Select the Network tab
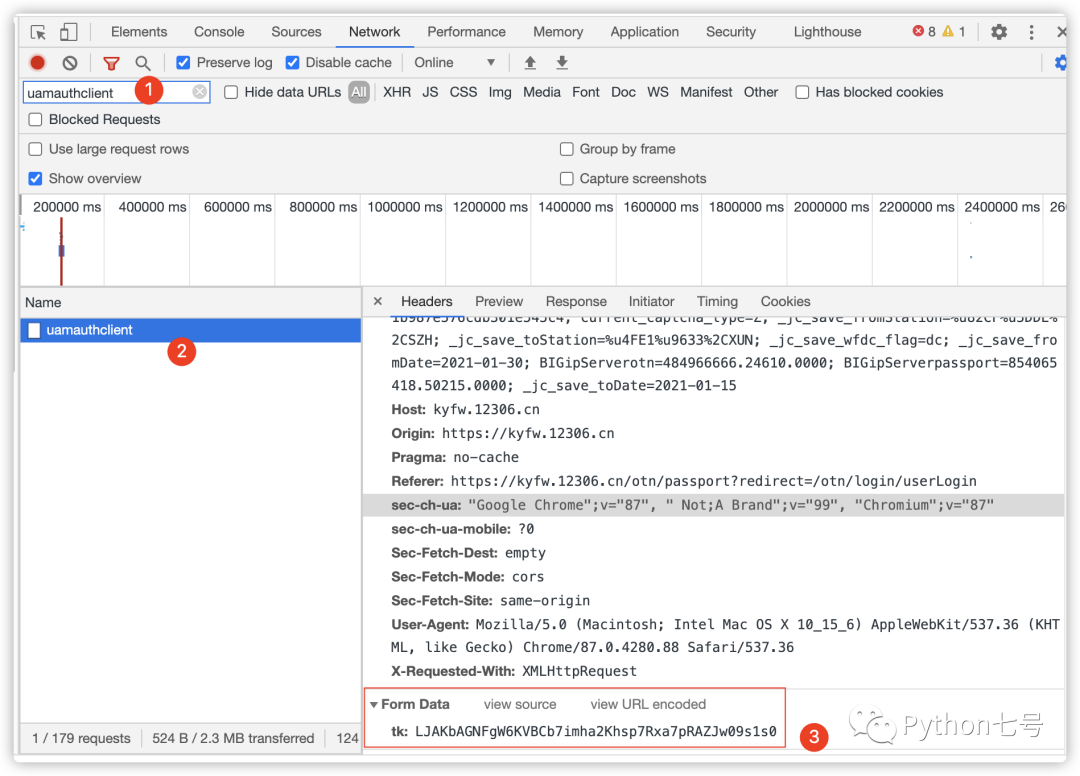 (374, 32)
